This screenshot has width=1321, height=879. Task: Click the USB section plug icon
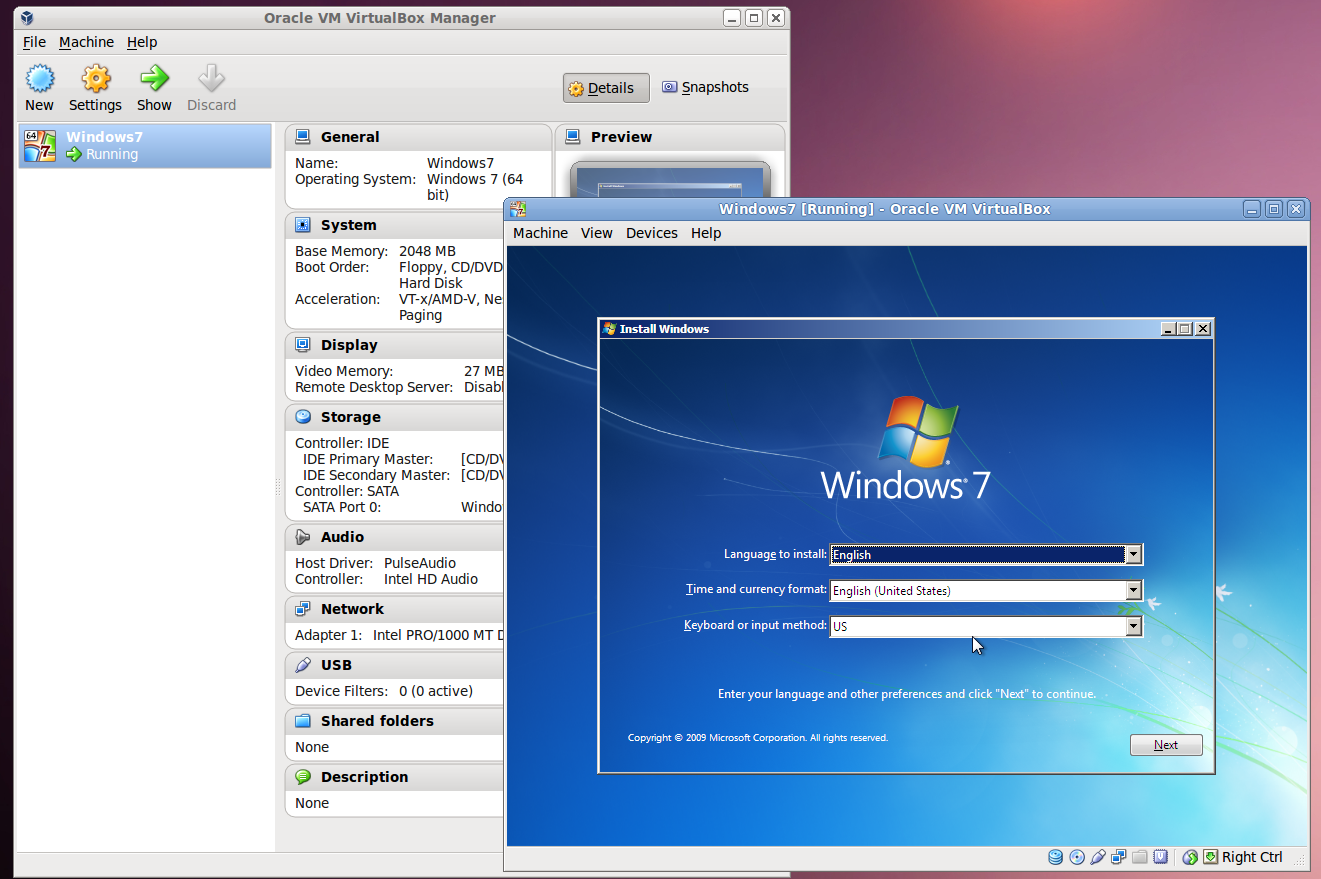(303, 665)
